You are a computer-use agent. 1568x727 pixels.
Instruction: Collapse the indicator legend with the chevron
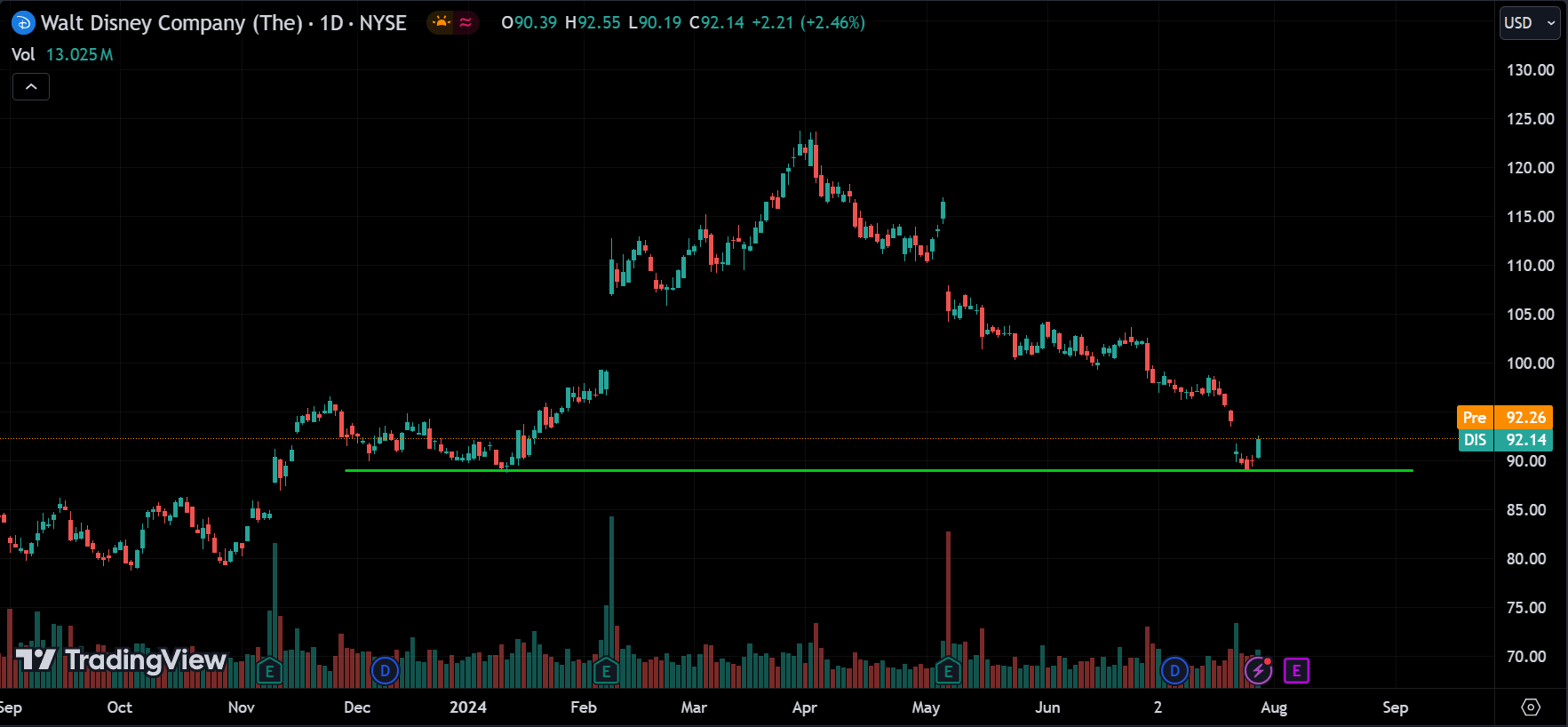[x=31, y=87]
